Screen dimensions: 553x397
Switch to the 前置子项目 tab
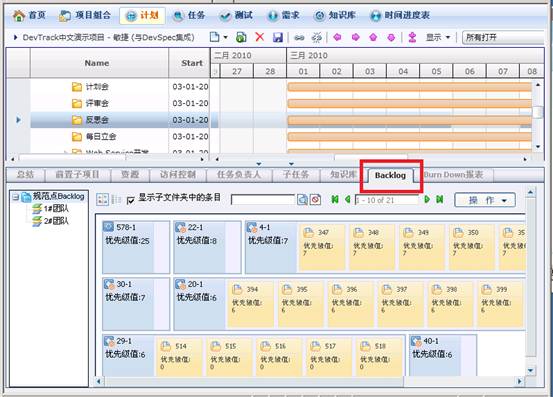[77, 175]
